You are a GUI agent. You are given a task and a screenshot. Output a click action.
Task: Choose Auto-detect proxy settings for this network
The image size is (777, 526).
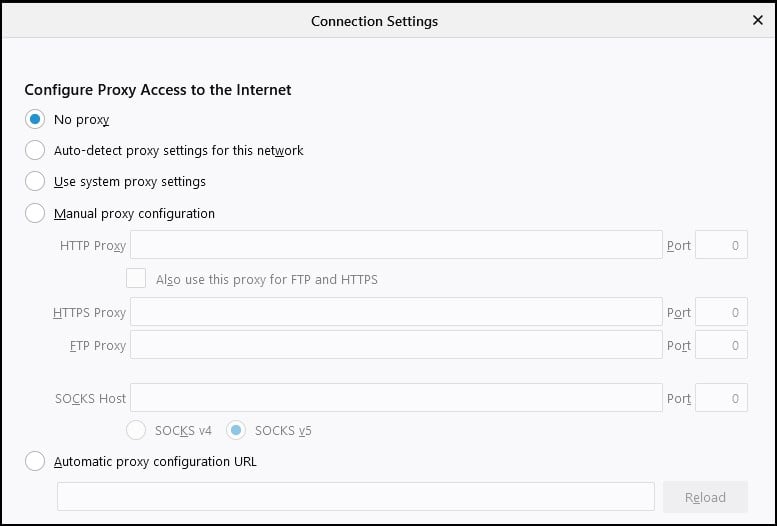coord(35,151)
